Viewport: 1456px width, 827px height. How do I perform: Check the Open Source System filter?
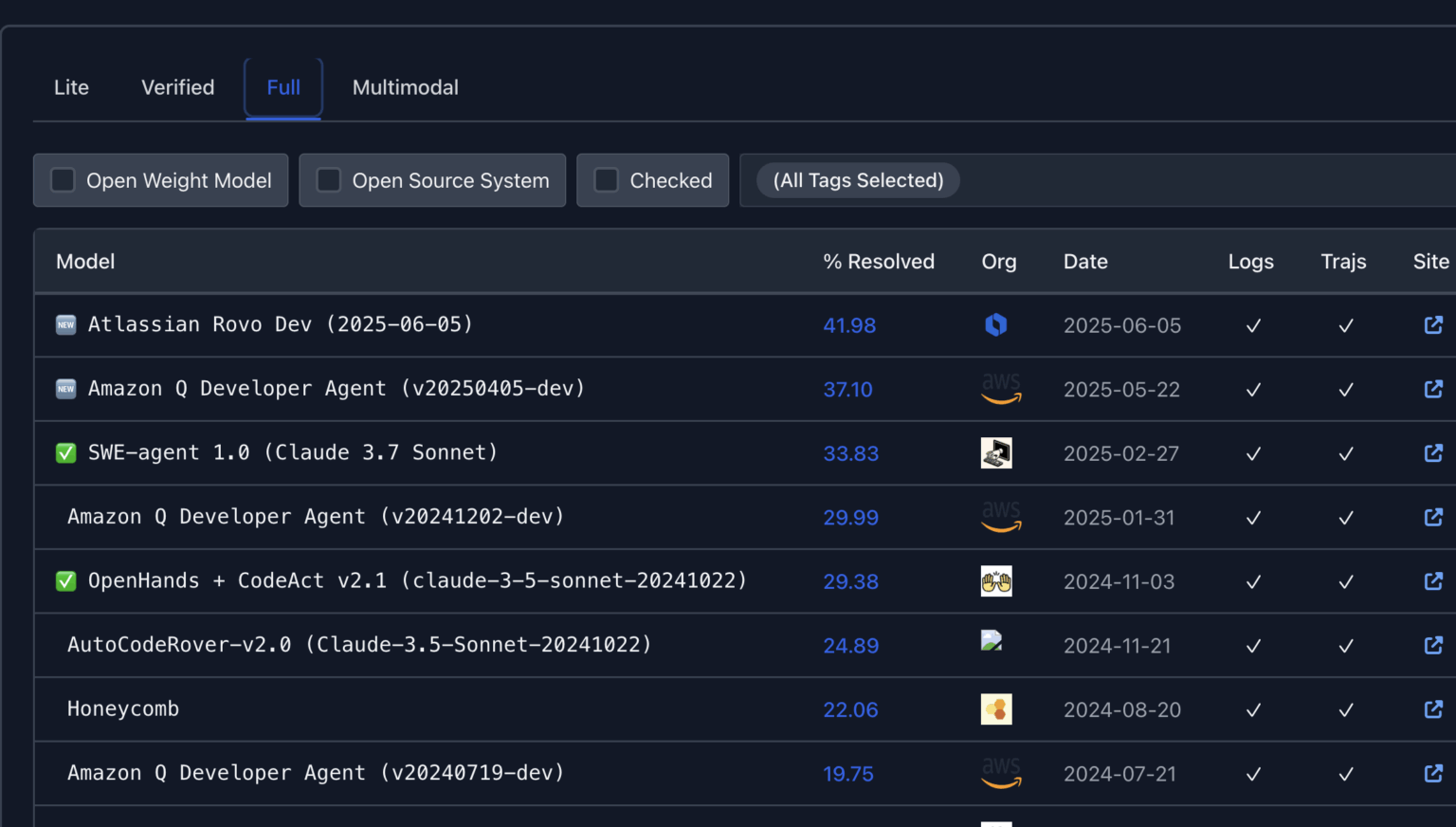click(x=328, y=179)
